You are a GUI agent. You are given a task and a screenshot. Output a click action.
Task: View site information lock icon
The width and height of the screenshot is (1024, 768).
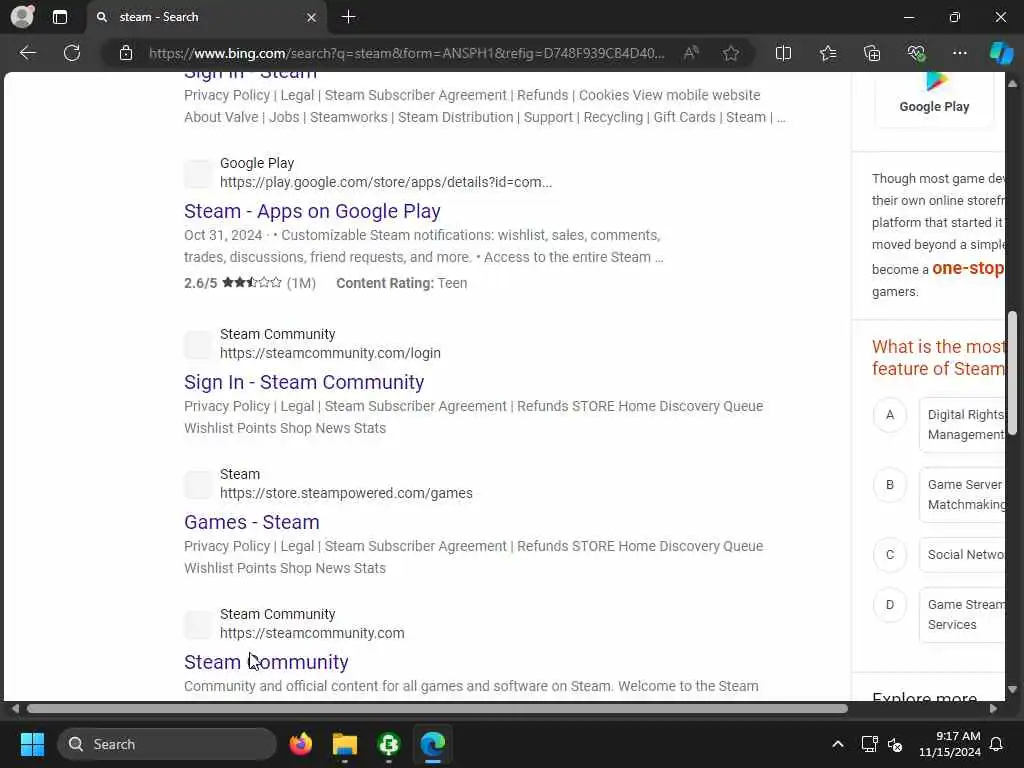(x=126, y=53)
